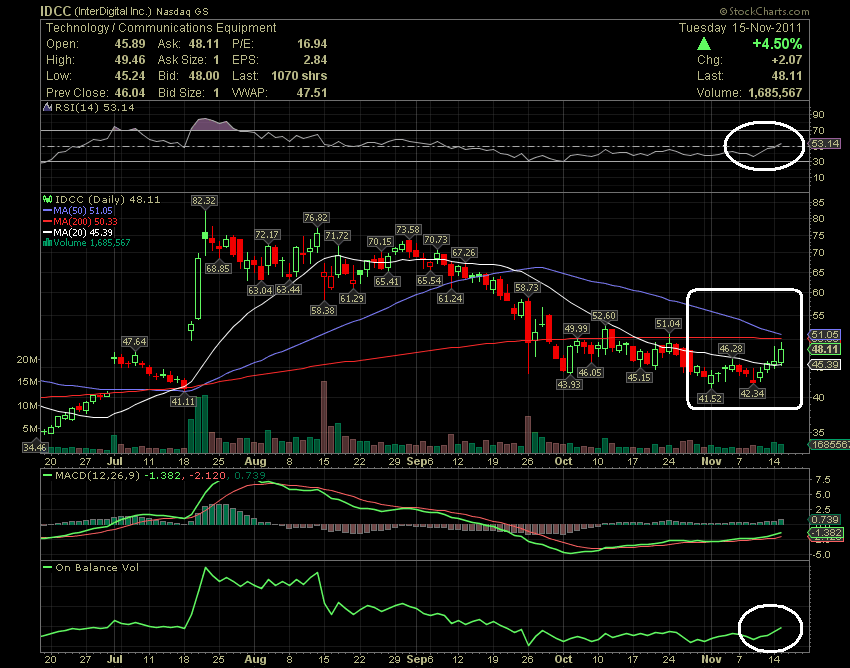The height and width of the screenshot is (668, 850).
Task: Click the IDCC (Daily) 48.11 legend label
Action: (x=108, y=200)
